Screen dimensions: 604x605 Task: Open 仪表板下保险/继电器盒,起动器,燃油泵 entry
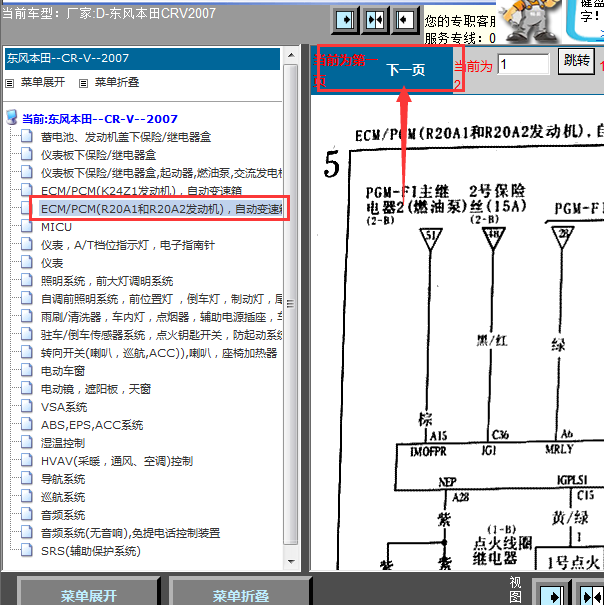coord(161,173)
